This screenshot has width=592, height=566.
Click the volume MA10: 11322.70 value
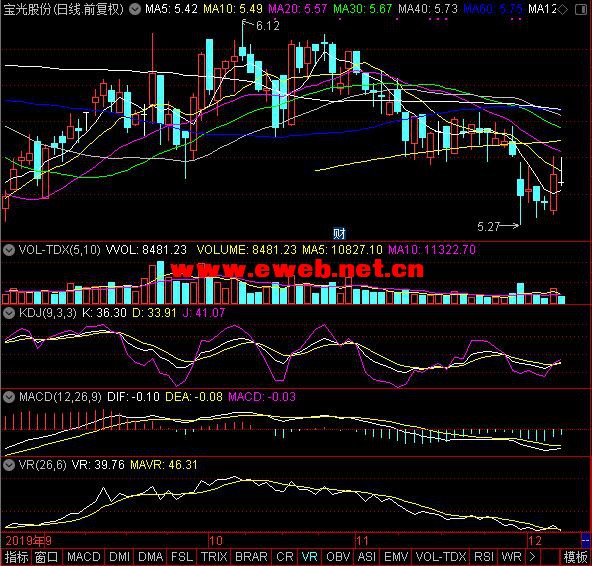point(432,250)
